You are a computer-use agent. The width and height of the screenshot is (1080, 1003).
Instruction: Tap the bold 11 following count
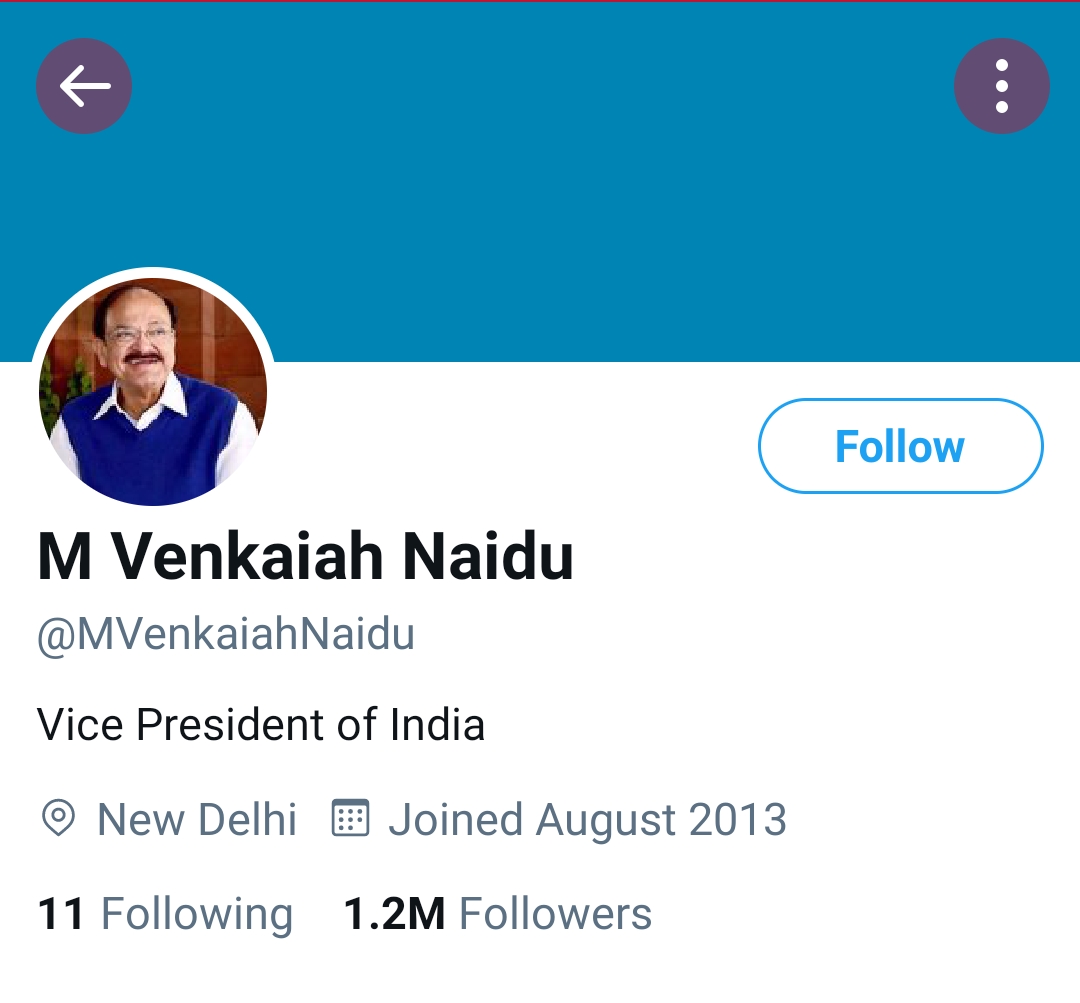(x=61, y=913)
